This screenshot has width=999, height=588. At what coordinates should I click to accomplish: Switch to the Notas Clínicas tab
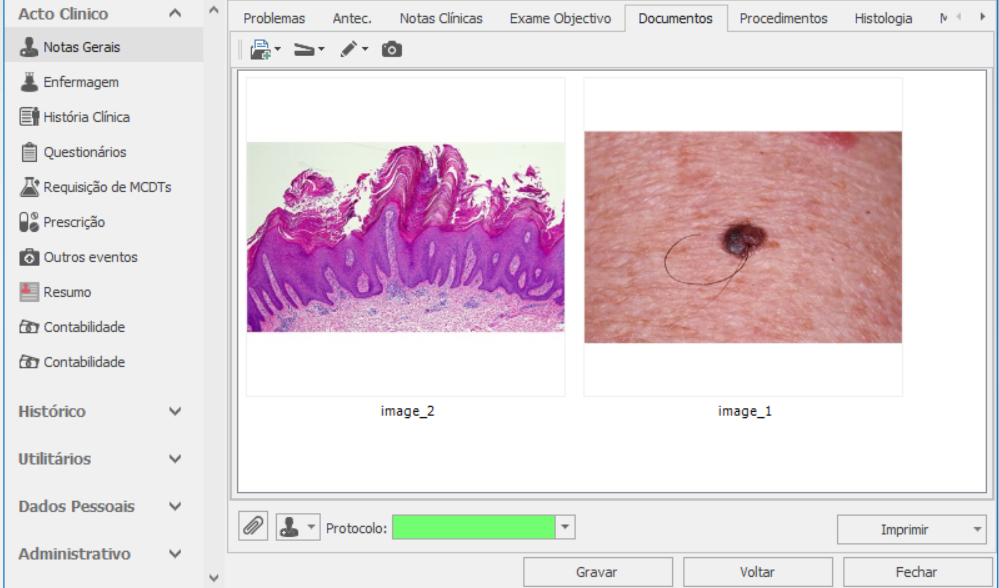click(x=440, y=18)
